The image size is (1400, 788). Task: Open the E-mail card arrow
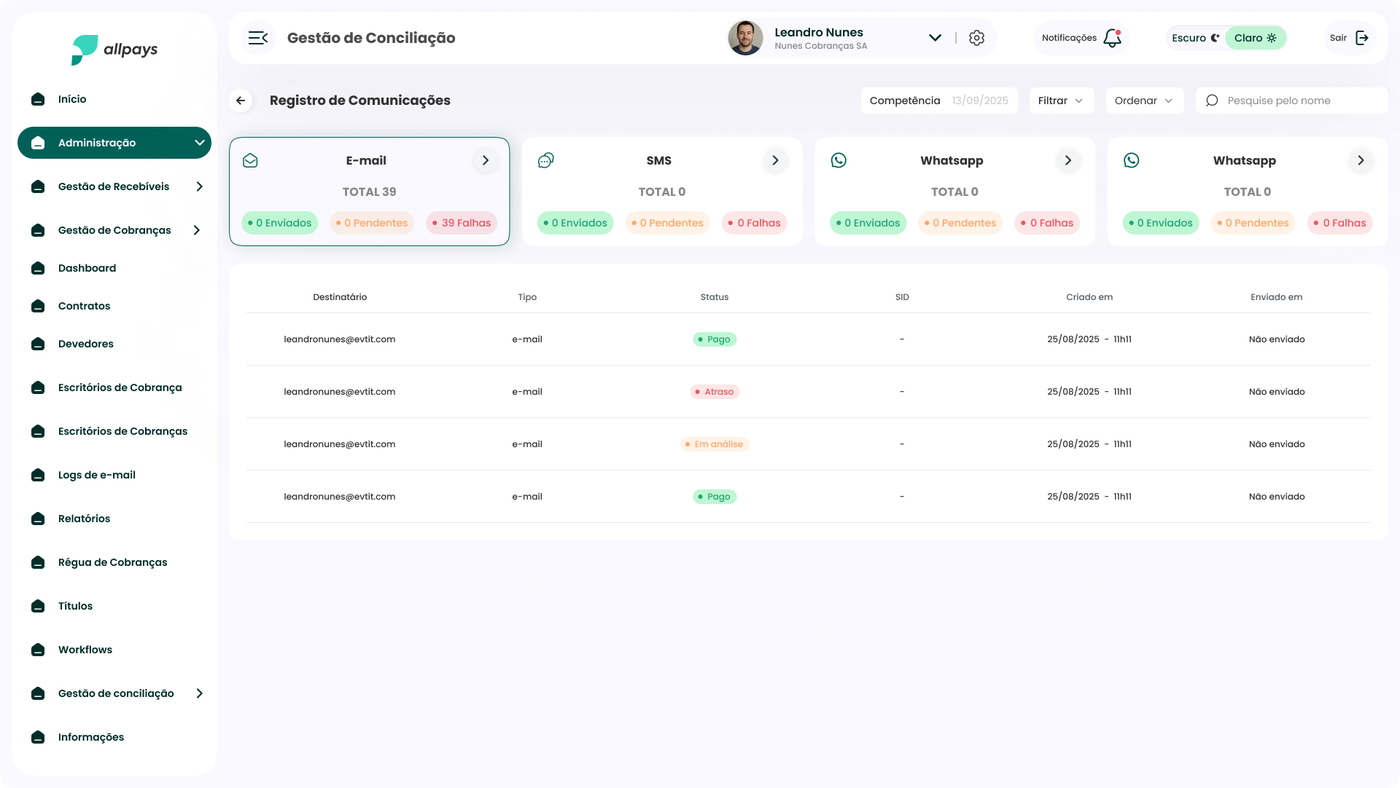pos(485,160)
